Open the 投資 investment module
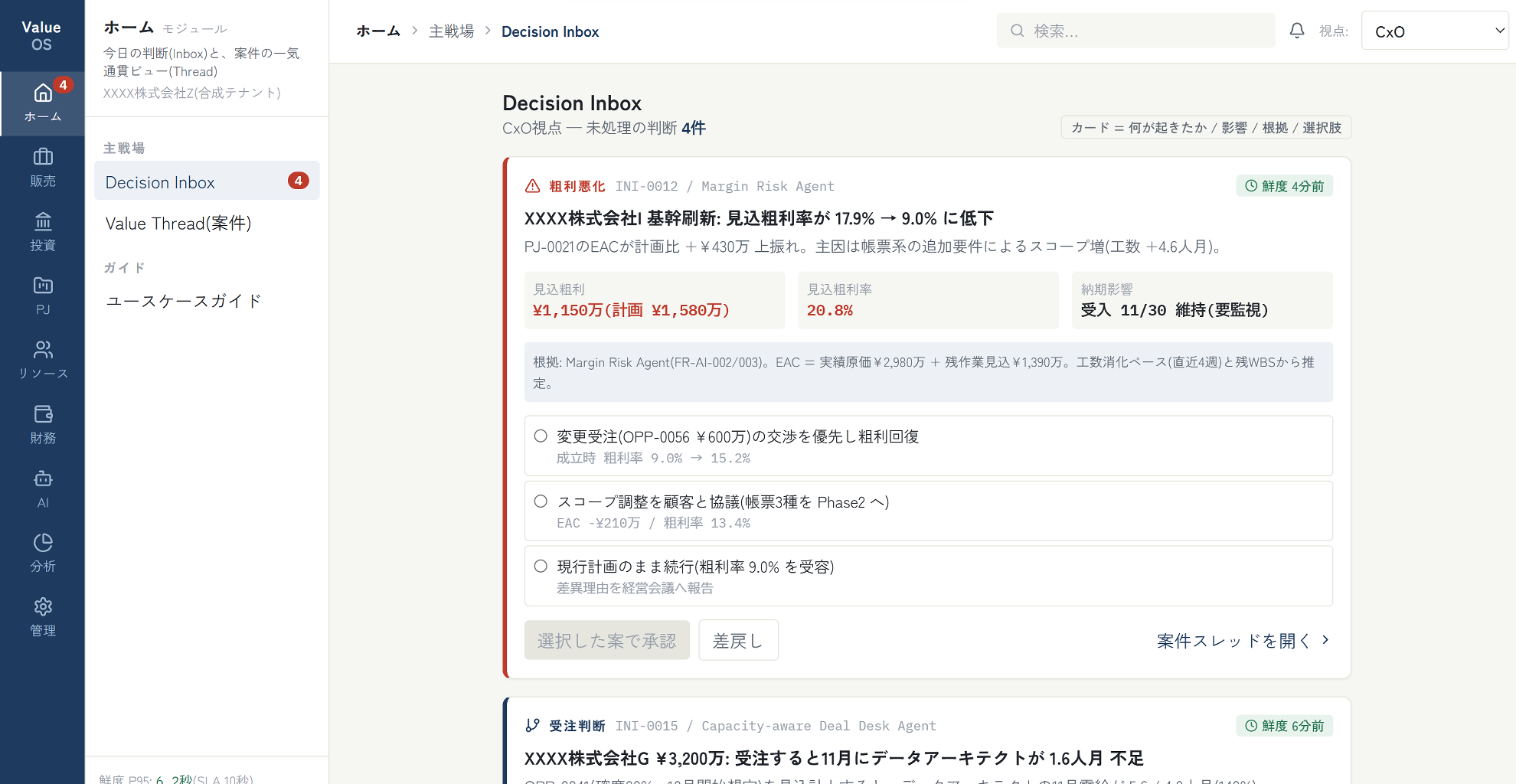 click(42, 232)
